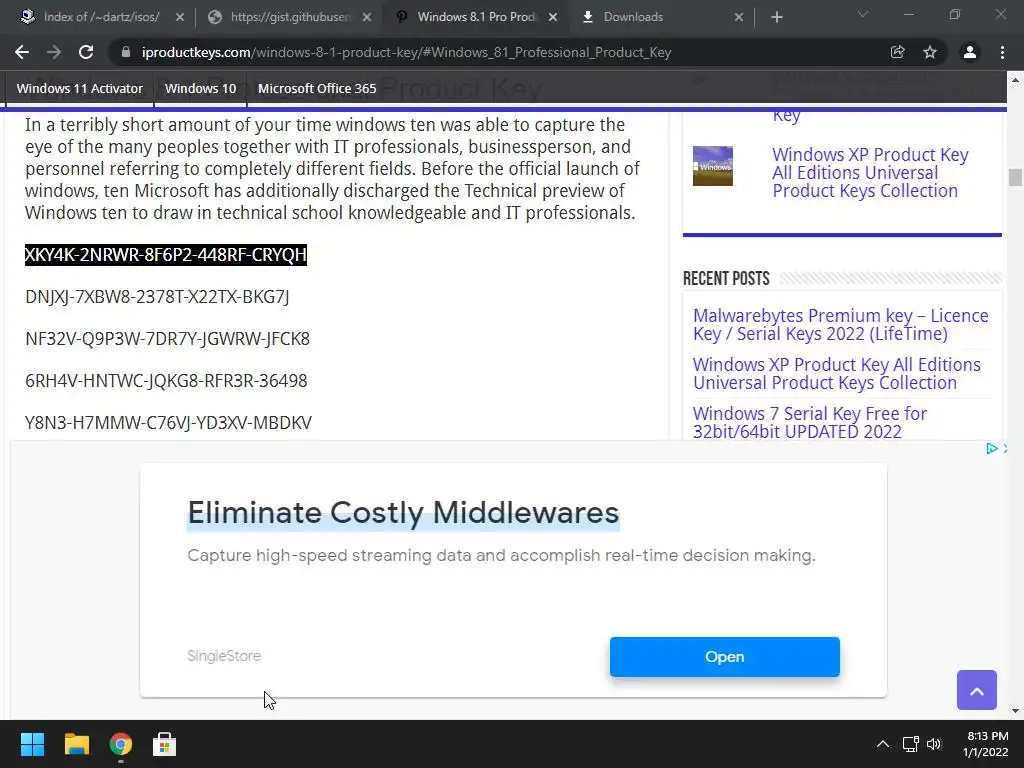
Task: Show hidden system tray icons
Action: [x=882, y=744]
